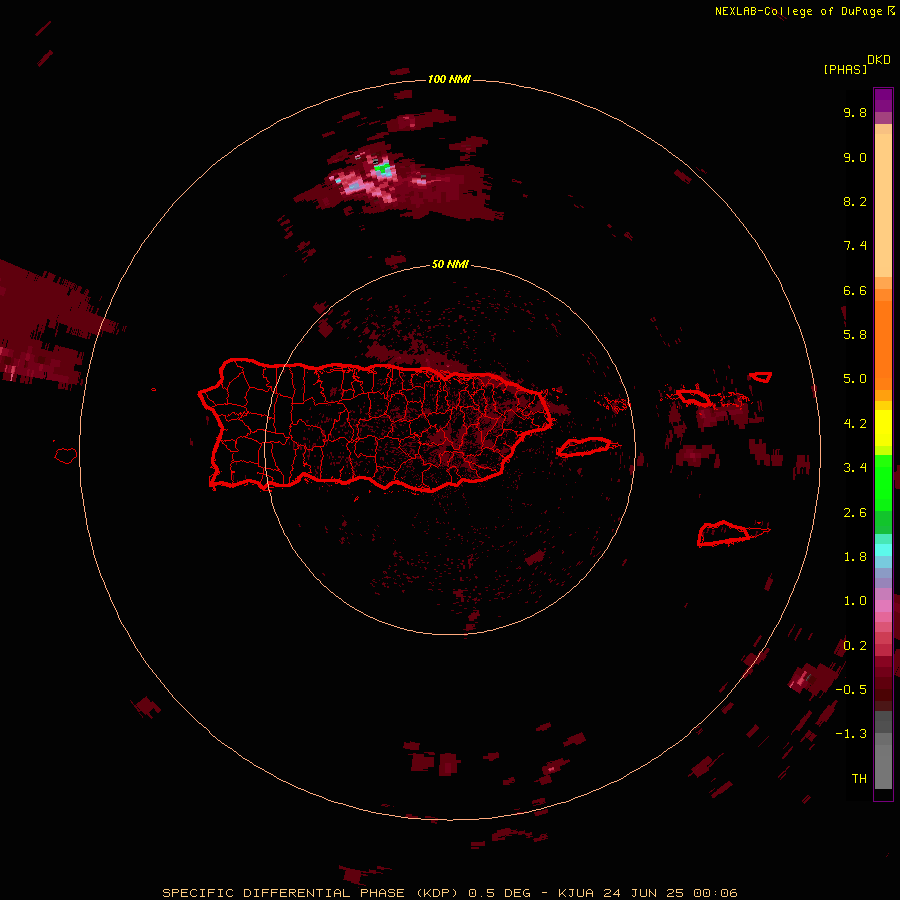Click the green high-KDP cell north of island
This screenshot has width=900, height=900.
pyautogui.click(x=382, y=168)
